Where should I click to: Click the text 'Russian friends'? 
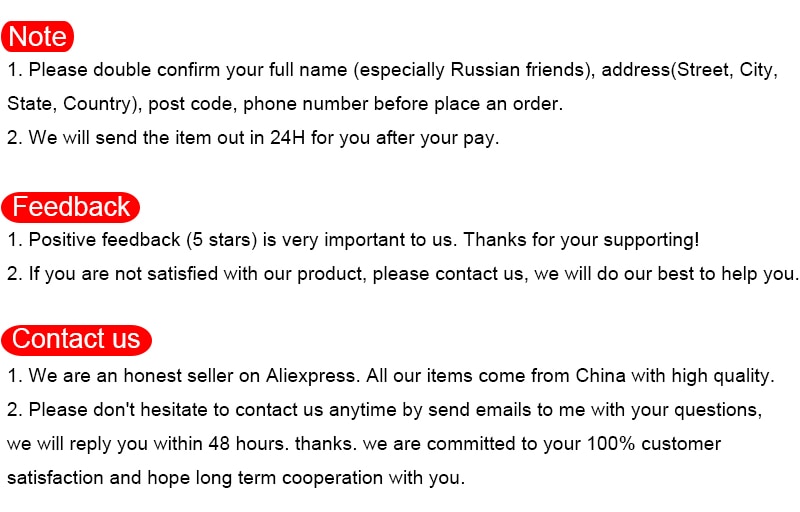517,70
